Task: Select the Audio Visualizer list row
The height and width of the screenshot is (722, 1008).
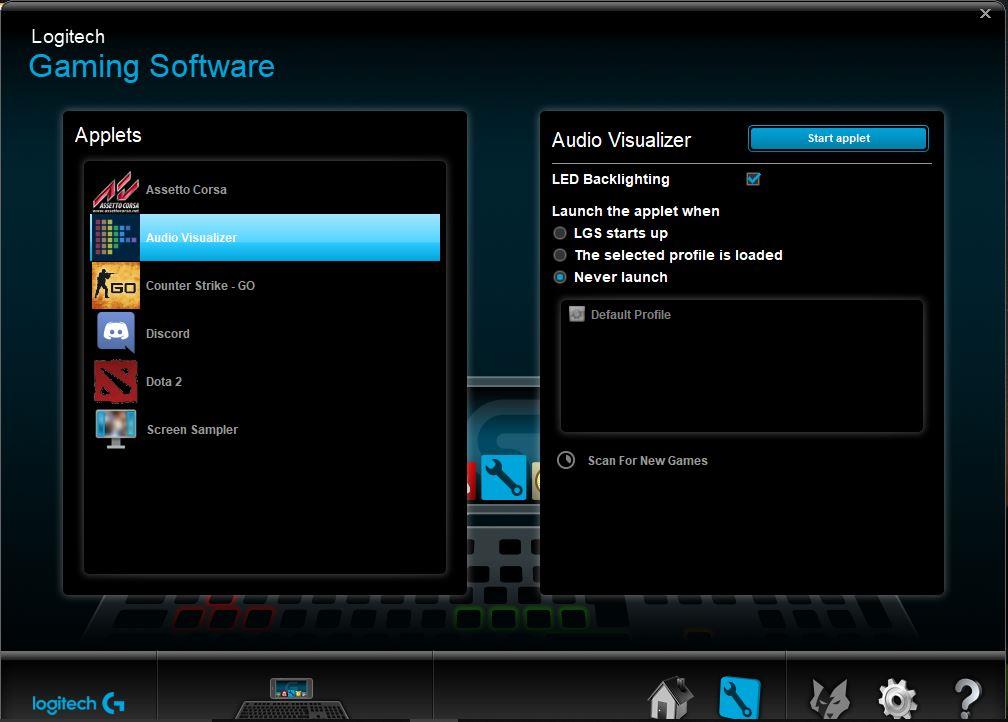Action: [265, 237]
